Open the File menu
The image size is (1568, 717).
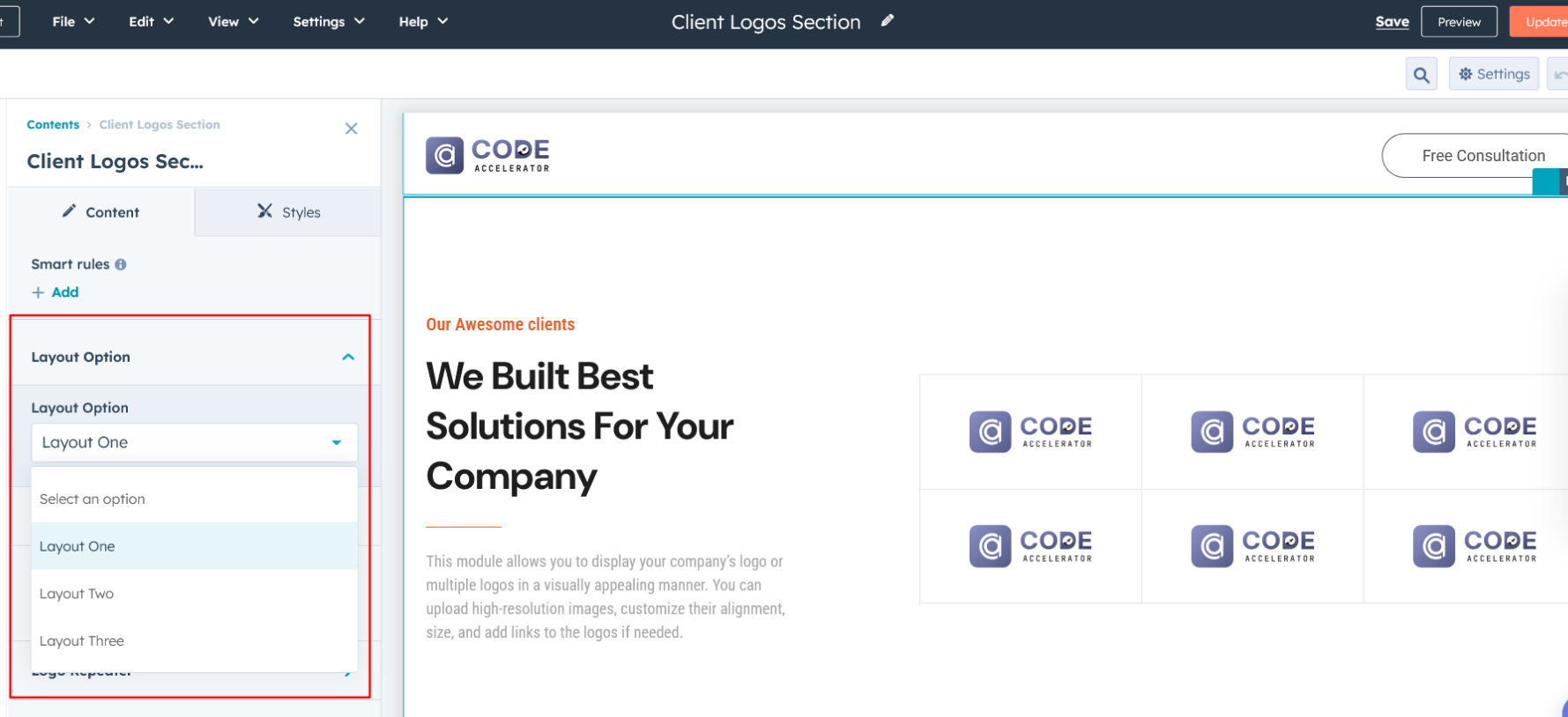tap(73, 22)
